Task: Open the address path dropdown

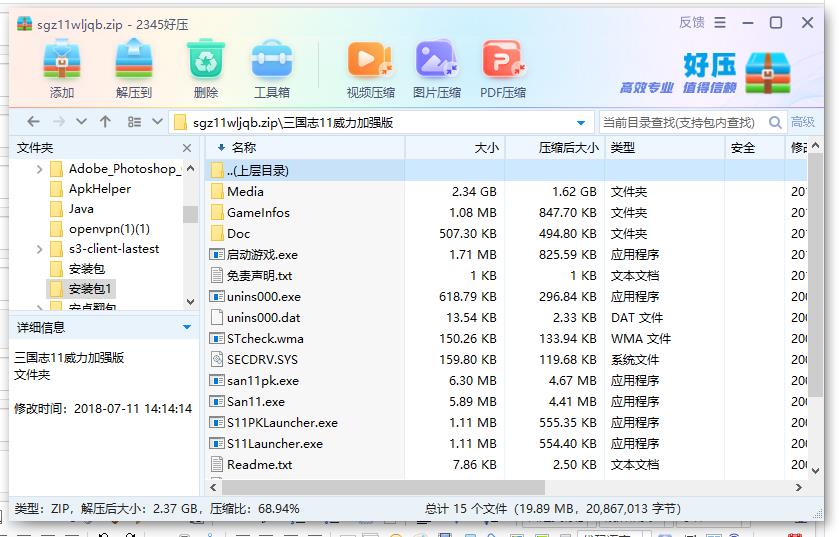Action: 581,123
